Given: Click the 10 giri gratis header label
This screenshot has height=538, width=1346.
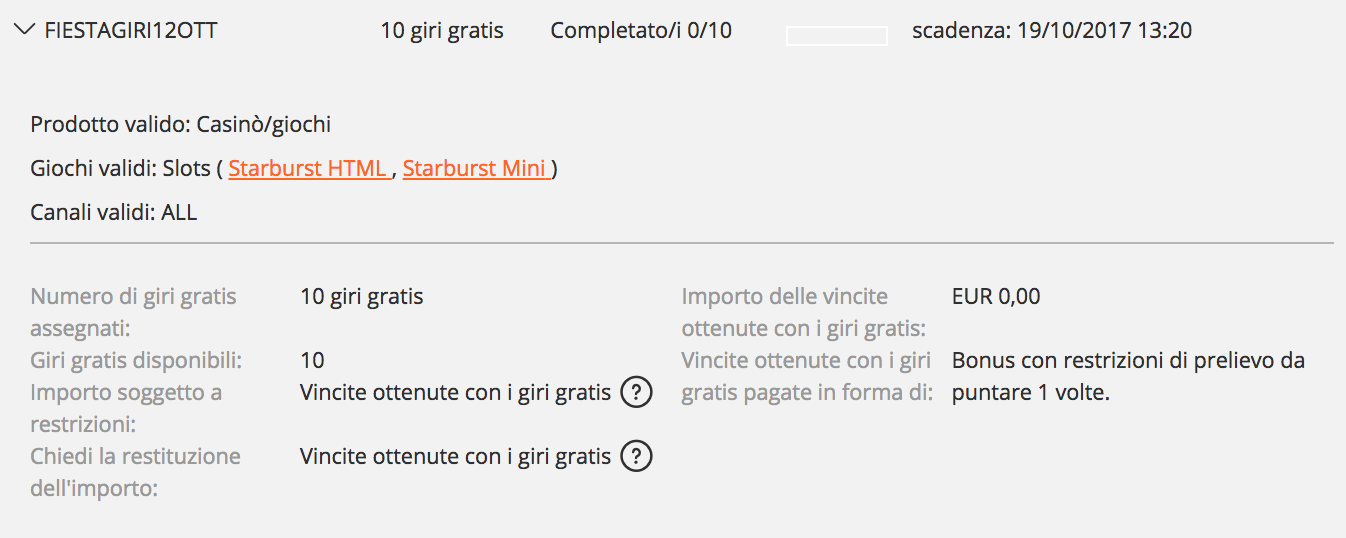Looking at the screenshot, I should click(x=442, y=31).
